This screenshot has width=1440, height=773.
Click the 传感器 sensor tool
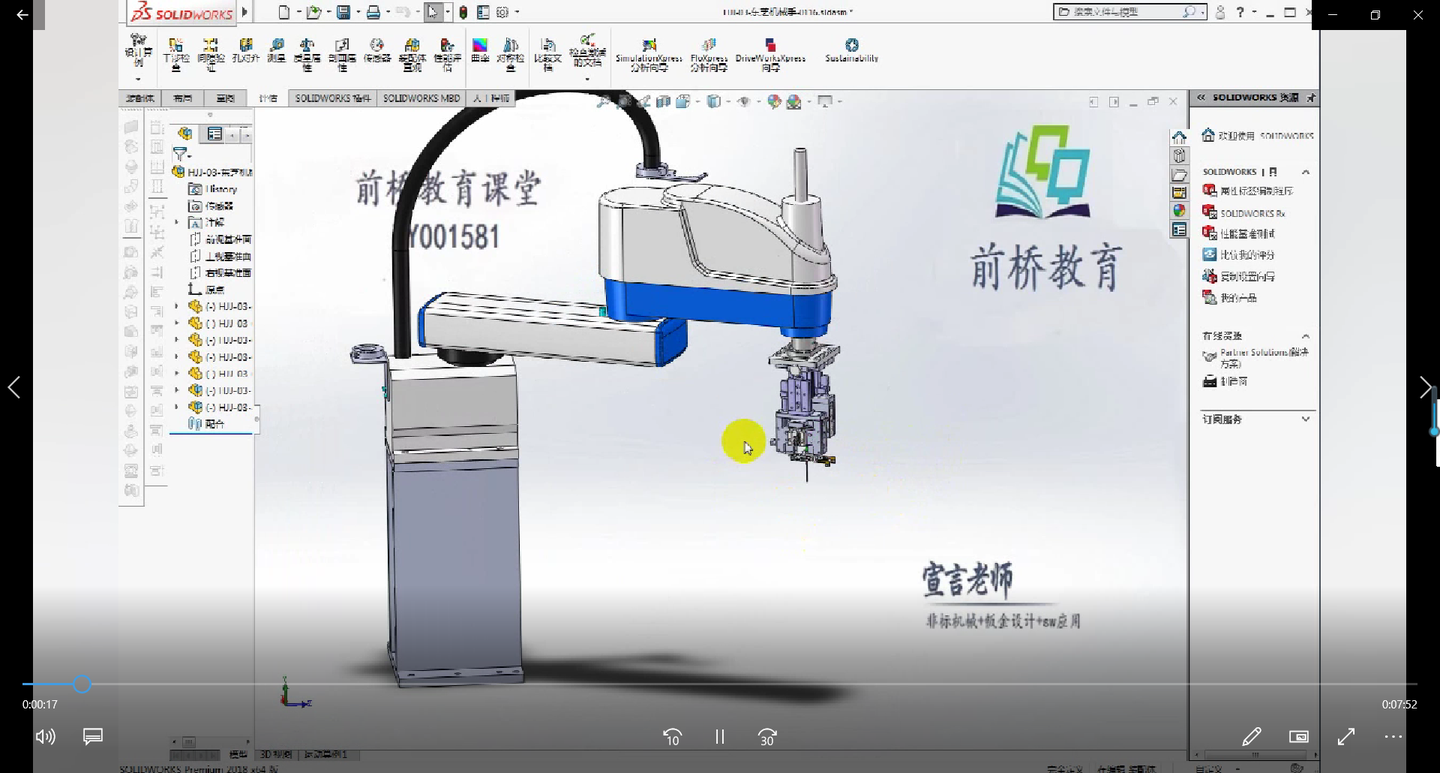[x=376, y=51]
